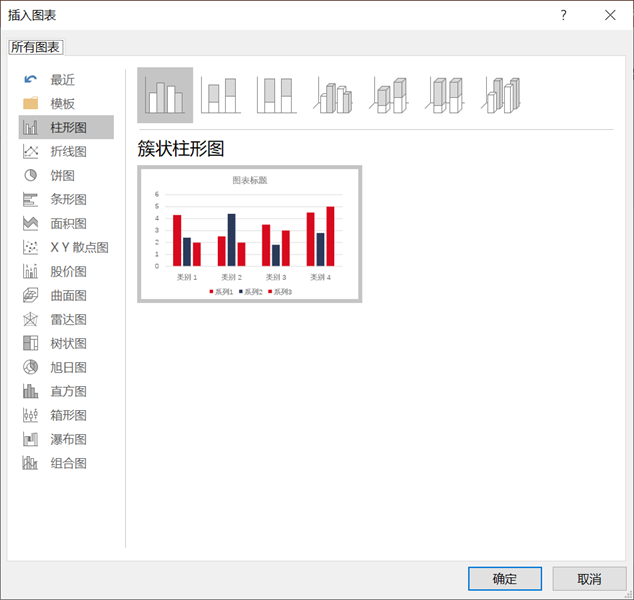Choose the 饼图 pie chart category
This screenshot has width=634, height=600.
pos(66,175)
